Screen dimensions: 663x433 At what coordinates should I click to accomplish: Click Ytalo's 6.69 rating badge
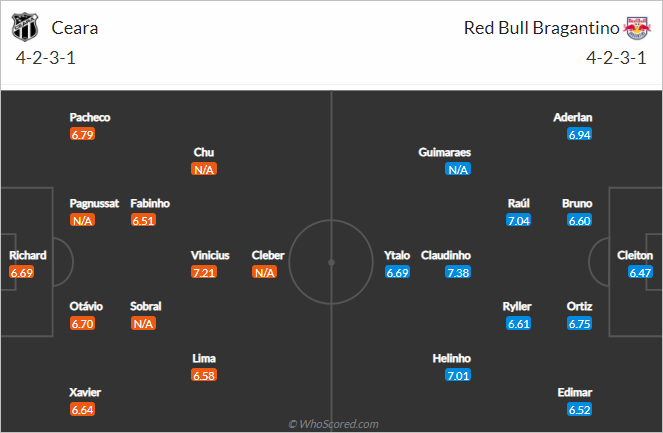pos(397,272)
